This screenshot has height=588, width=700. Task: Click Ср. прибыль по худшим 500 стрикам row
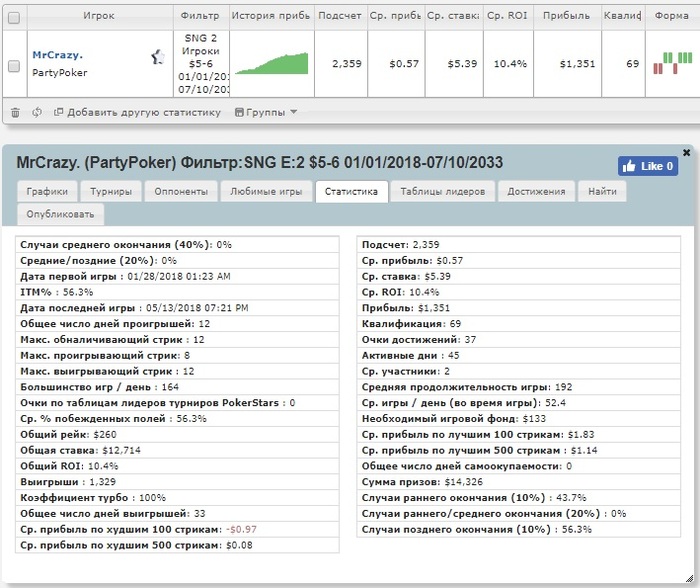pyautogui.click(x=177, y=545)
